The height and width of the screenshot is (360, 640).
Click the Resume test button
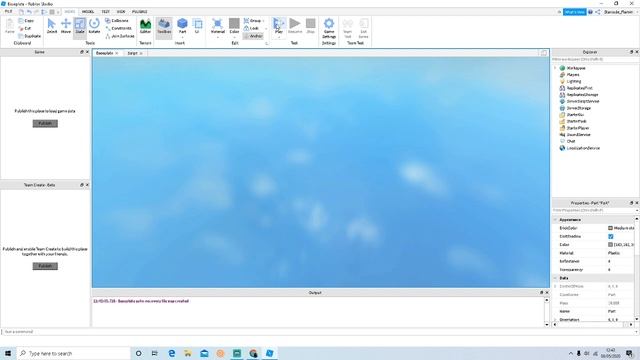(295, 26)
